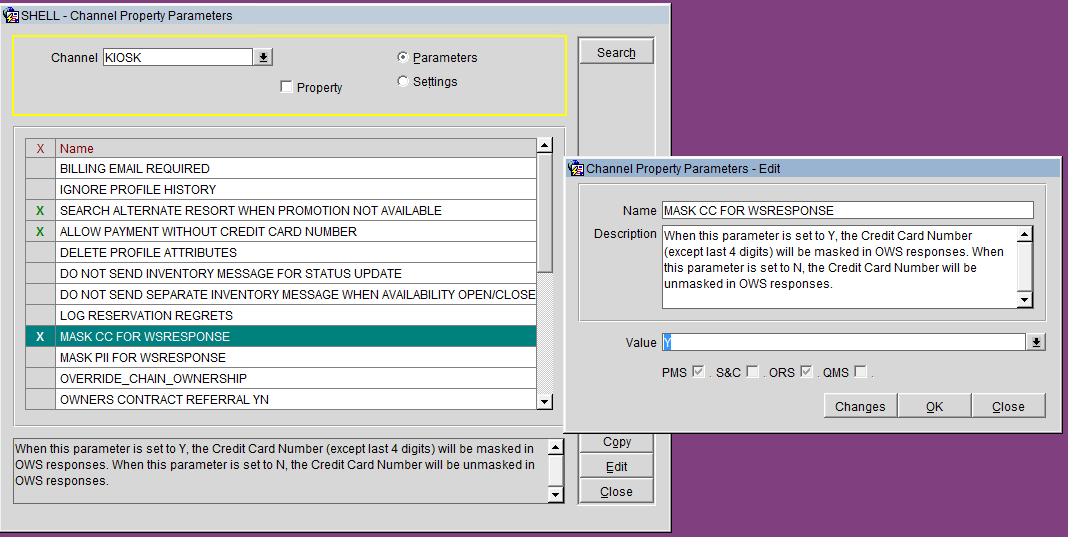Click the SHELL window title bar icon

12,15
